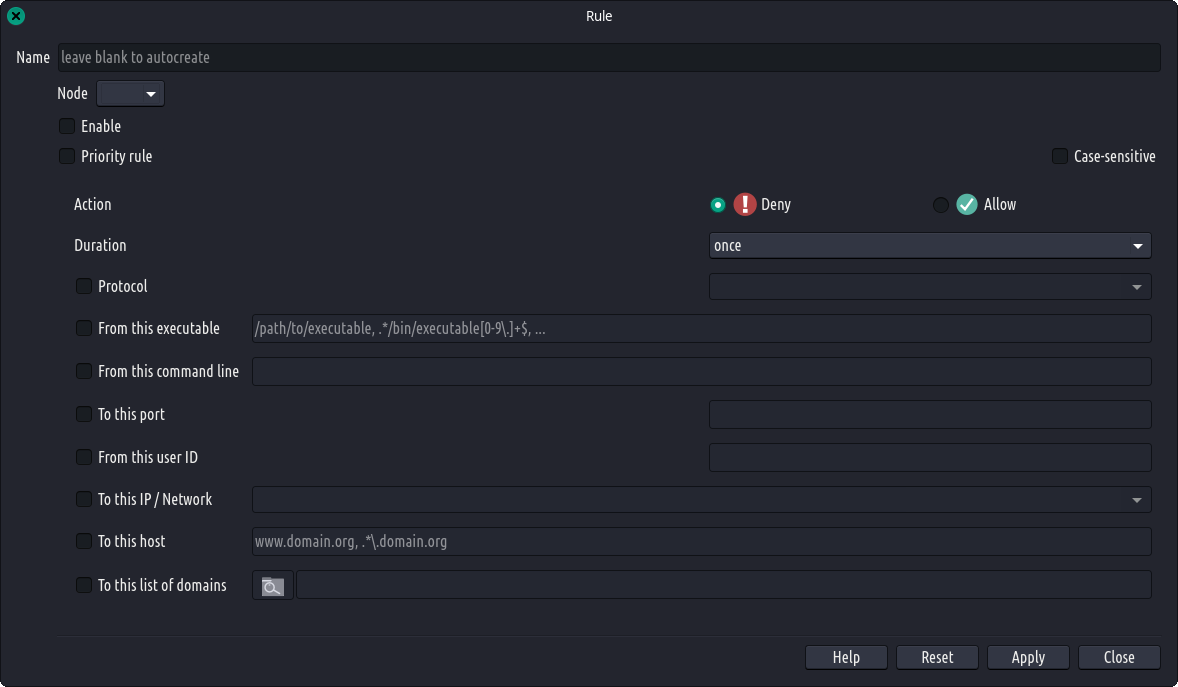This screenshot has width=1178, height=687.
Task: Check the To this port option
Action: tap(84, 414)
